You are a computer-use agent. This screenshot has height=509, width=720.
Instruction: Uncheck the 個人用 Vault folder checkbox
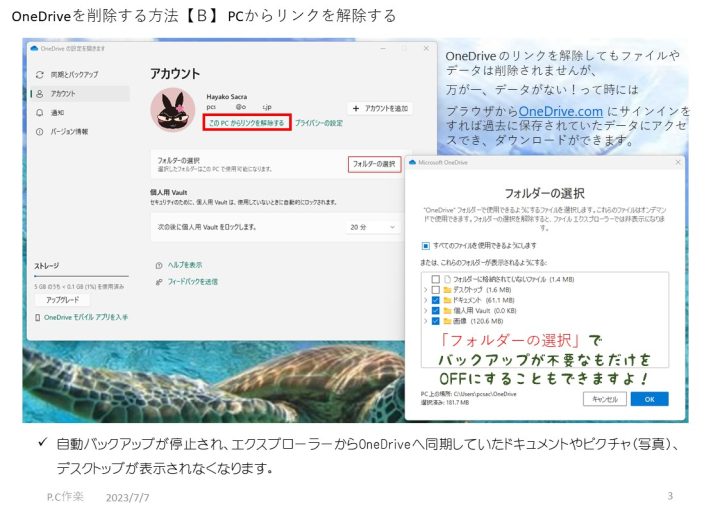click(x=435, y=311)
